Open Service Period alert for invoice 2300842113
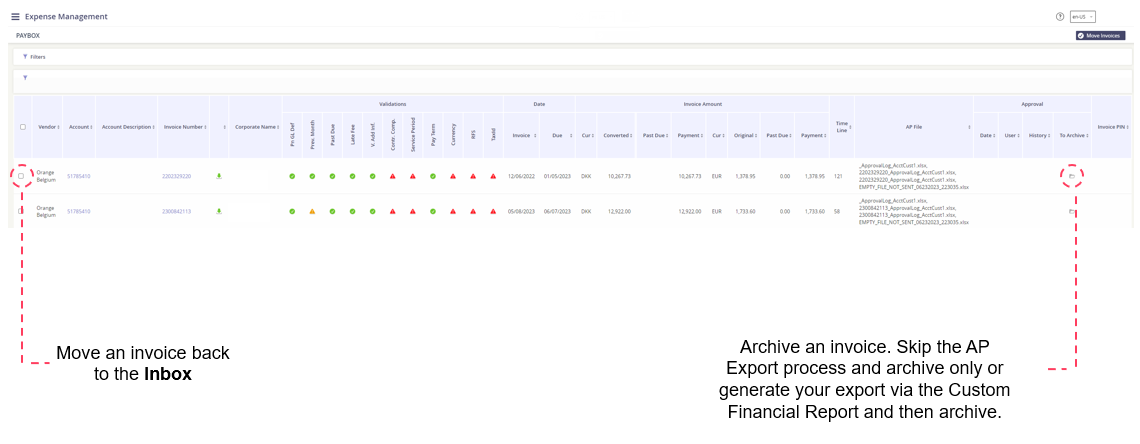The image size is (1140, 444). click(412, 211)
